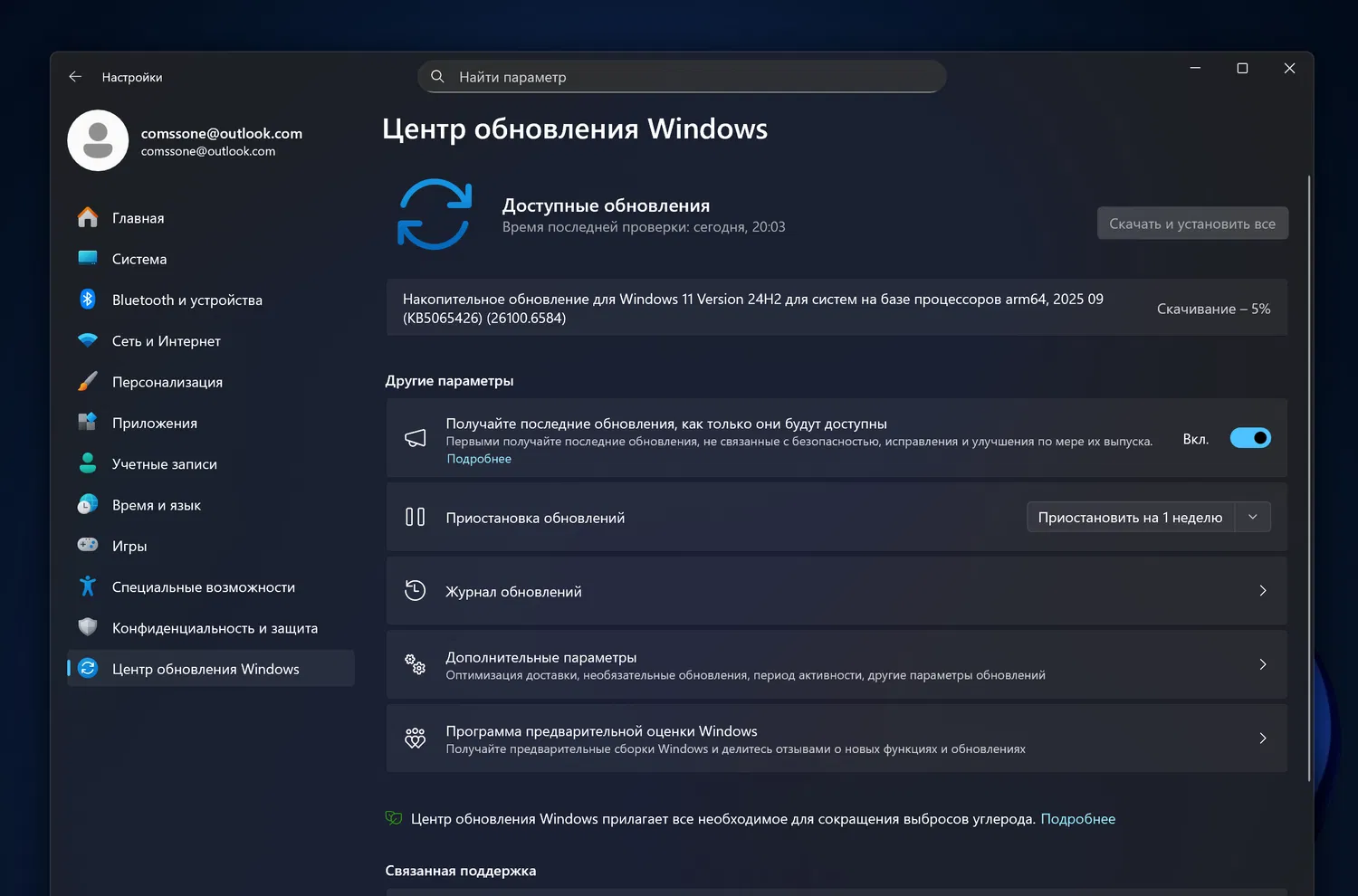This screenshot has height=896, width=1358.
Task: Click the 'Доступные обновления' heading
Action: [606, 205]
